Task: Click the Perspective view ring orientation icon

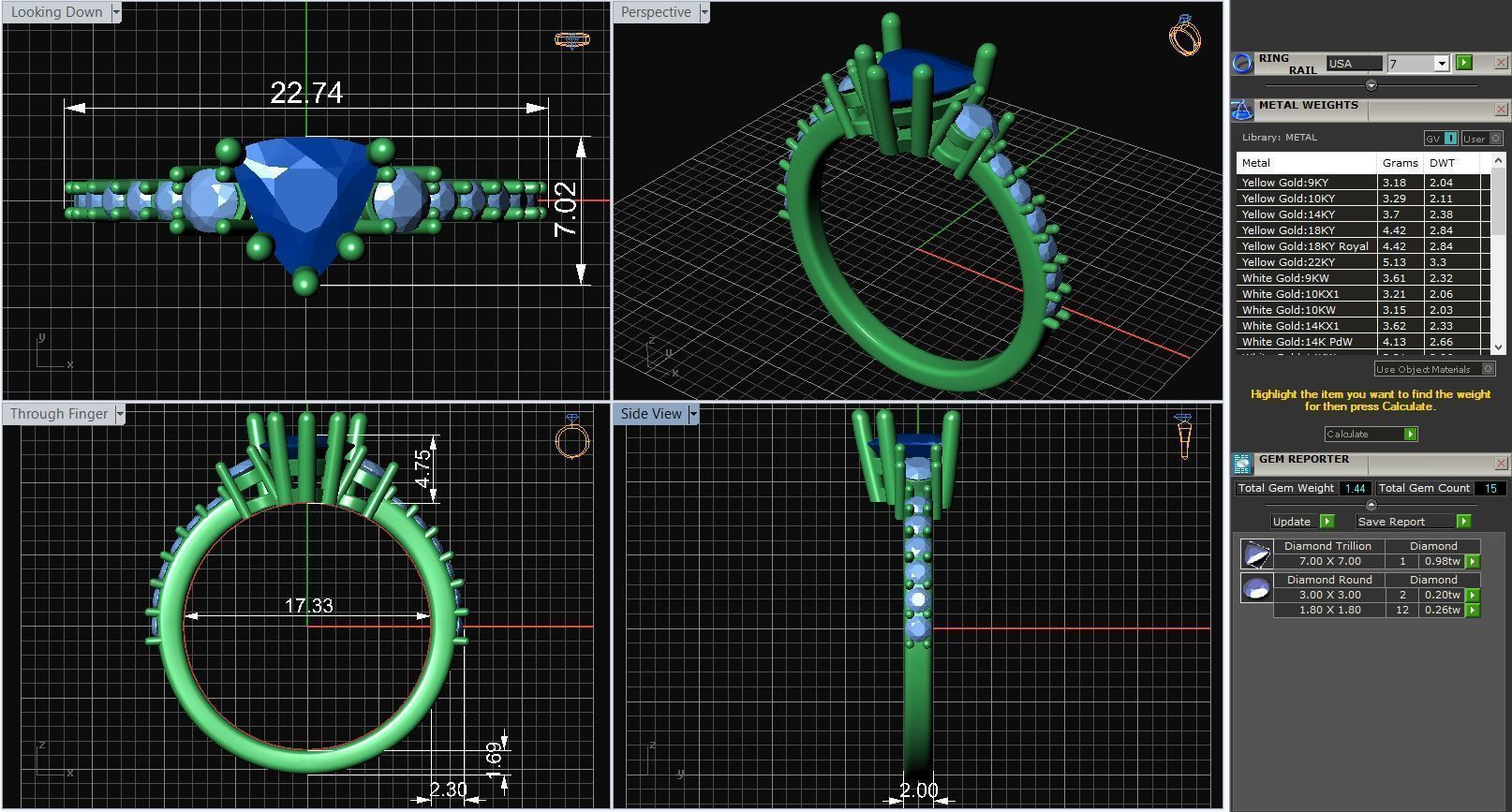Action: (x=1185, y=36)
